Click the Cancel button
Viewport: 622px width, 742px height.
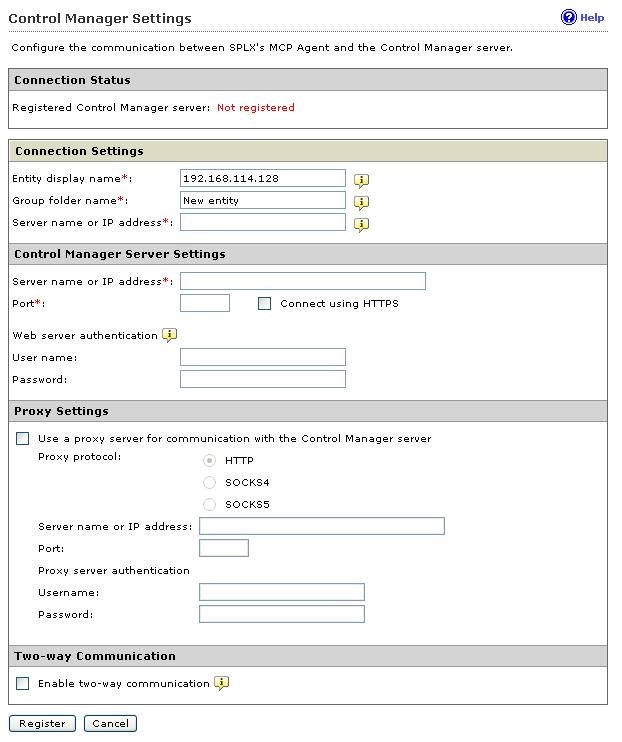pos(110,723)
